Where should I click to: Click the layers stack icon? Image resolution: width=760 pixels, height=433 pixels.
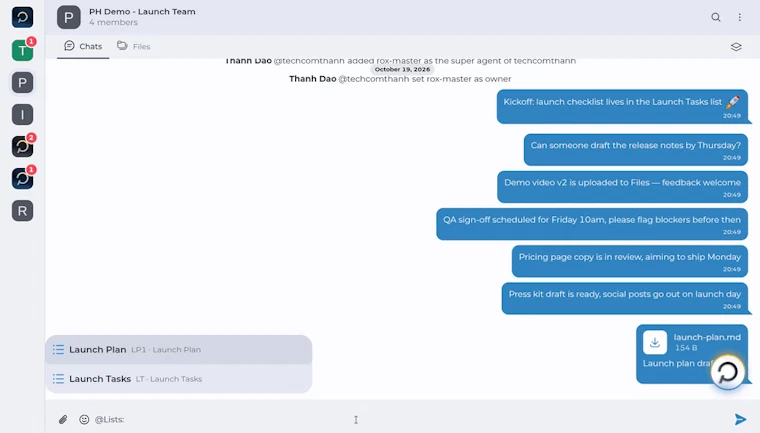click(x=736, y=47)
